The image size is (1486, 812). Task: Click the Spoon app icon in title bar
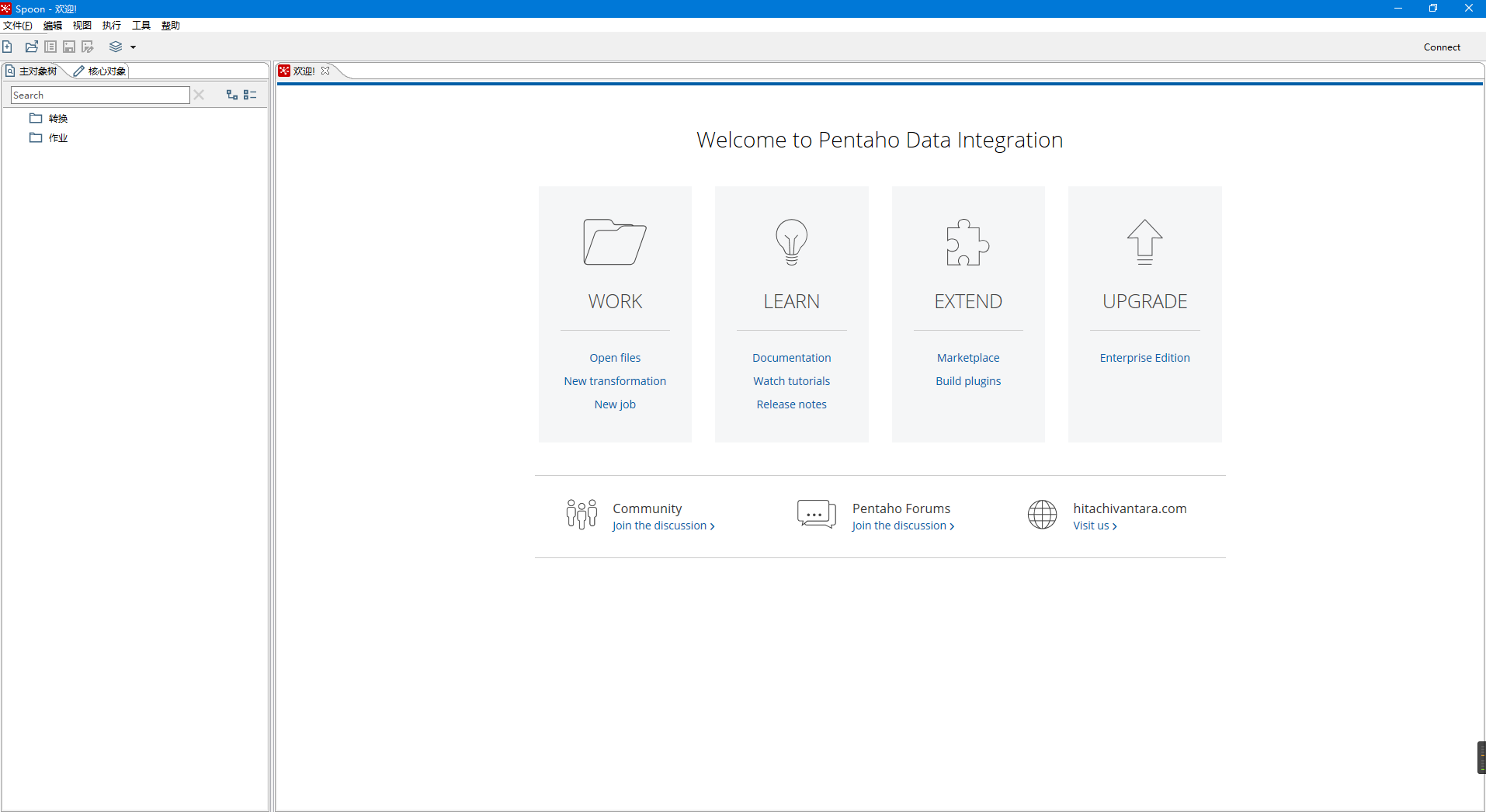(6, 9)
